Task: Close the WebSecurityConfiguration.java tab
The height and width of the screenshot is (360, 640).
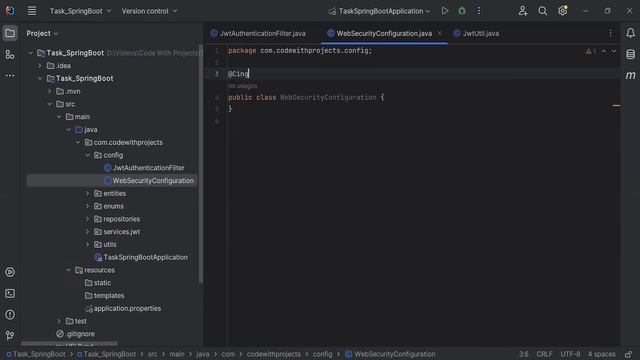Action: click(440, 33)
